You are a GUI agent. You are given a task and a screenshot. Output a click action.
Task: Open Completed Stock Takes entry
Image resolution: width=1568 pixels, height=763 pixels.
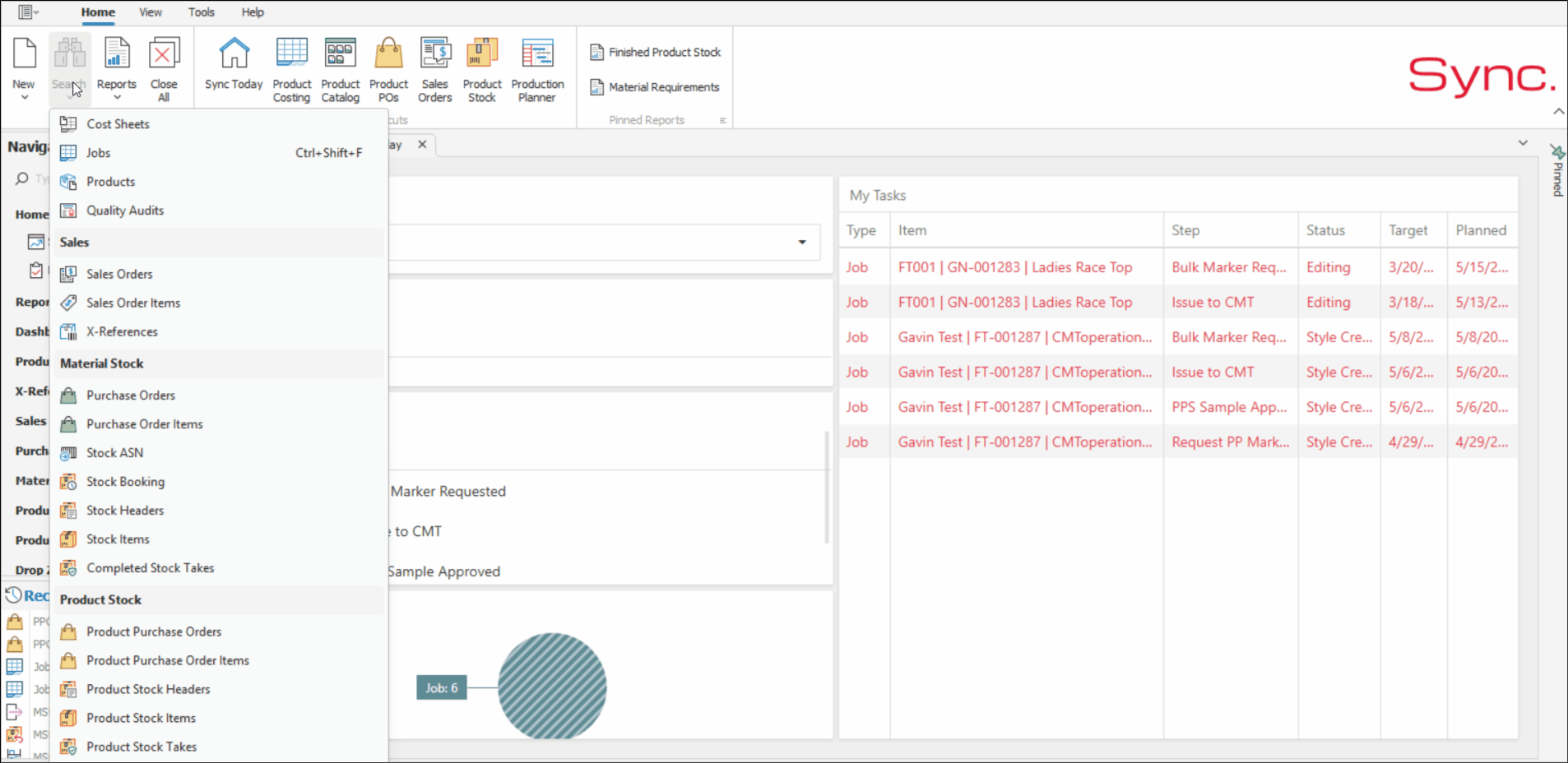pyautogui.click(x=219, y=568)
